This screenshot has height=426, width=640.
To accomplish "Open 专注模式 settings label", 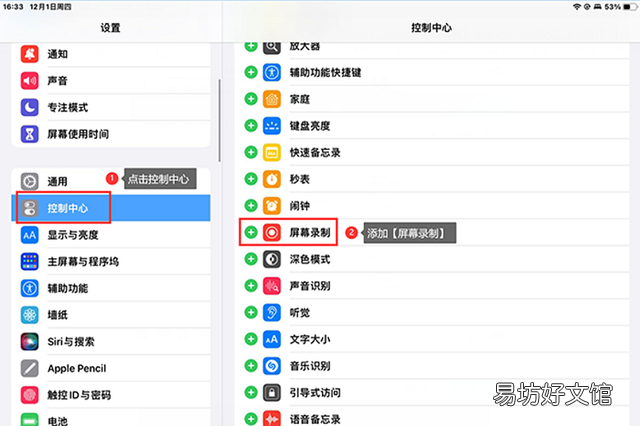I will [68, 107].
